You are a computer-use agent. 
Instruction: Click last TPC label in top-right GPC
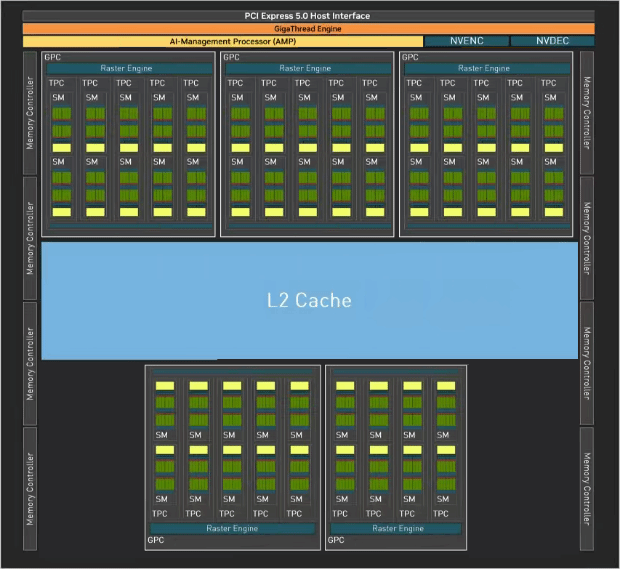pyautogui.click(x=548, y=83)
